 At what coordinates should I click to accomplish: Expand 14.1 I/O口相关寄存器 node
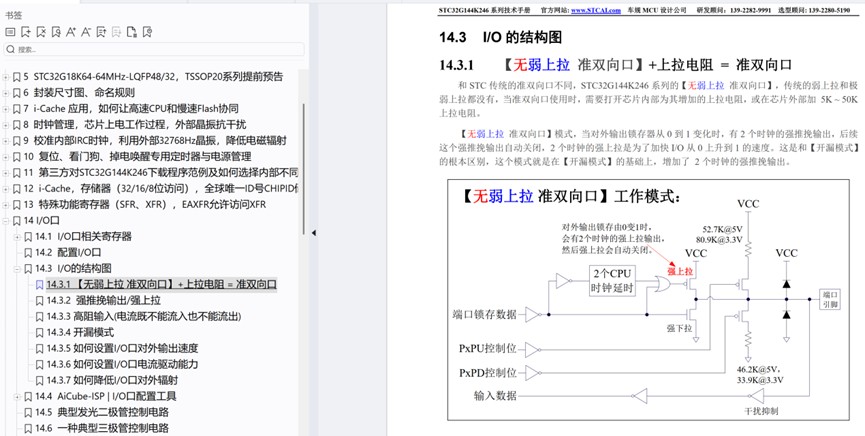17,237
